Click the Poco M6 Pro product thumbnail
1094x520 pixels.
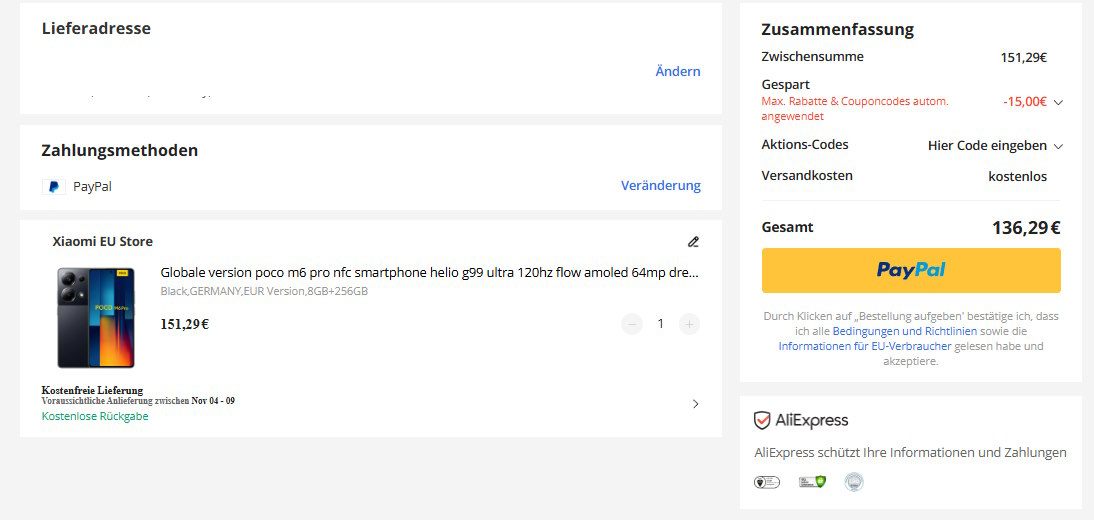pyautogui.click(x=96, y=318)
